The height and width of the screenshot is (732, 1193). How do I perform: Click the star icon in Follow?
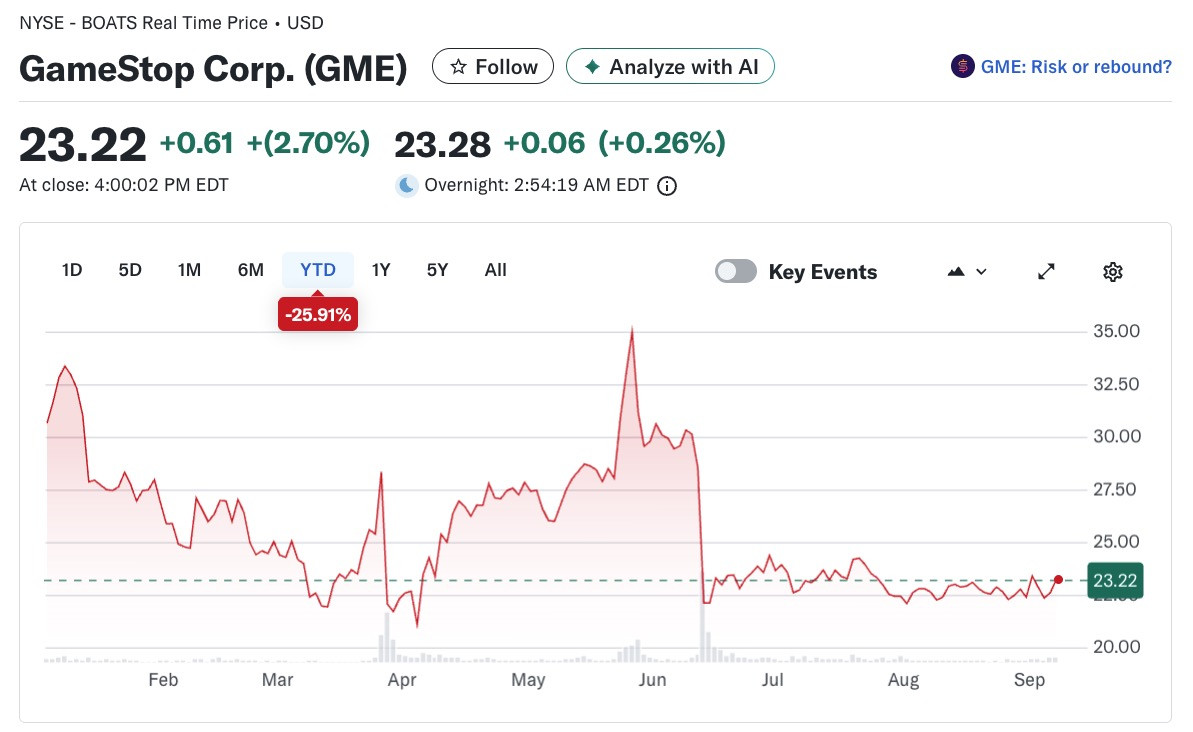(x=458, y=67)
